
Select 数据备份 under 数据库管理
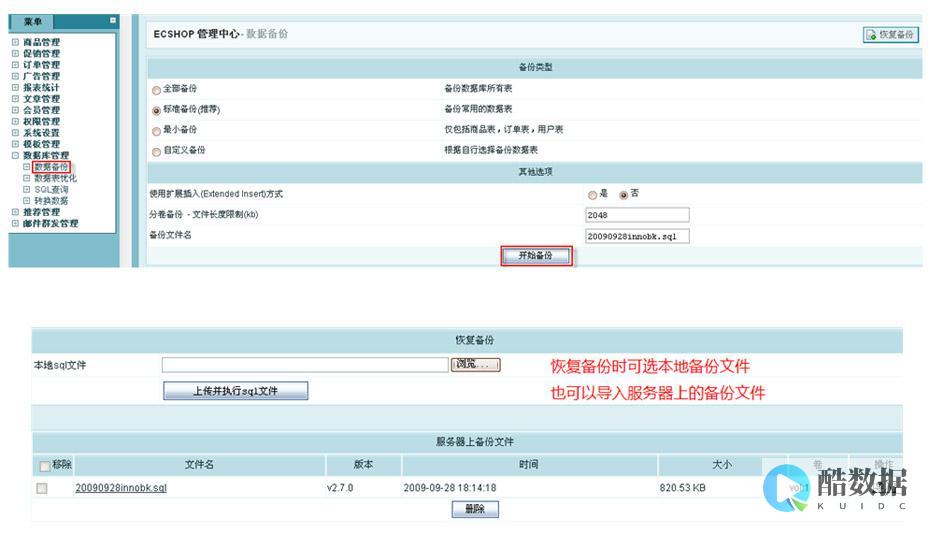pyautogui.click(x=51, y=167)
